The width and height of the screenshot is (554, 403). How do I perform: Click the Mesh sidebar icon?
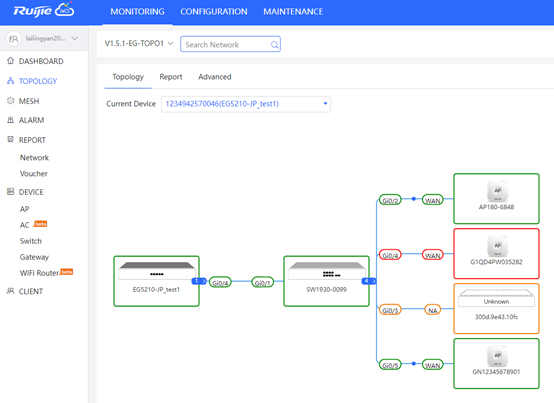click(x=11, y=101)
